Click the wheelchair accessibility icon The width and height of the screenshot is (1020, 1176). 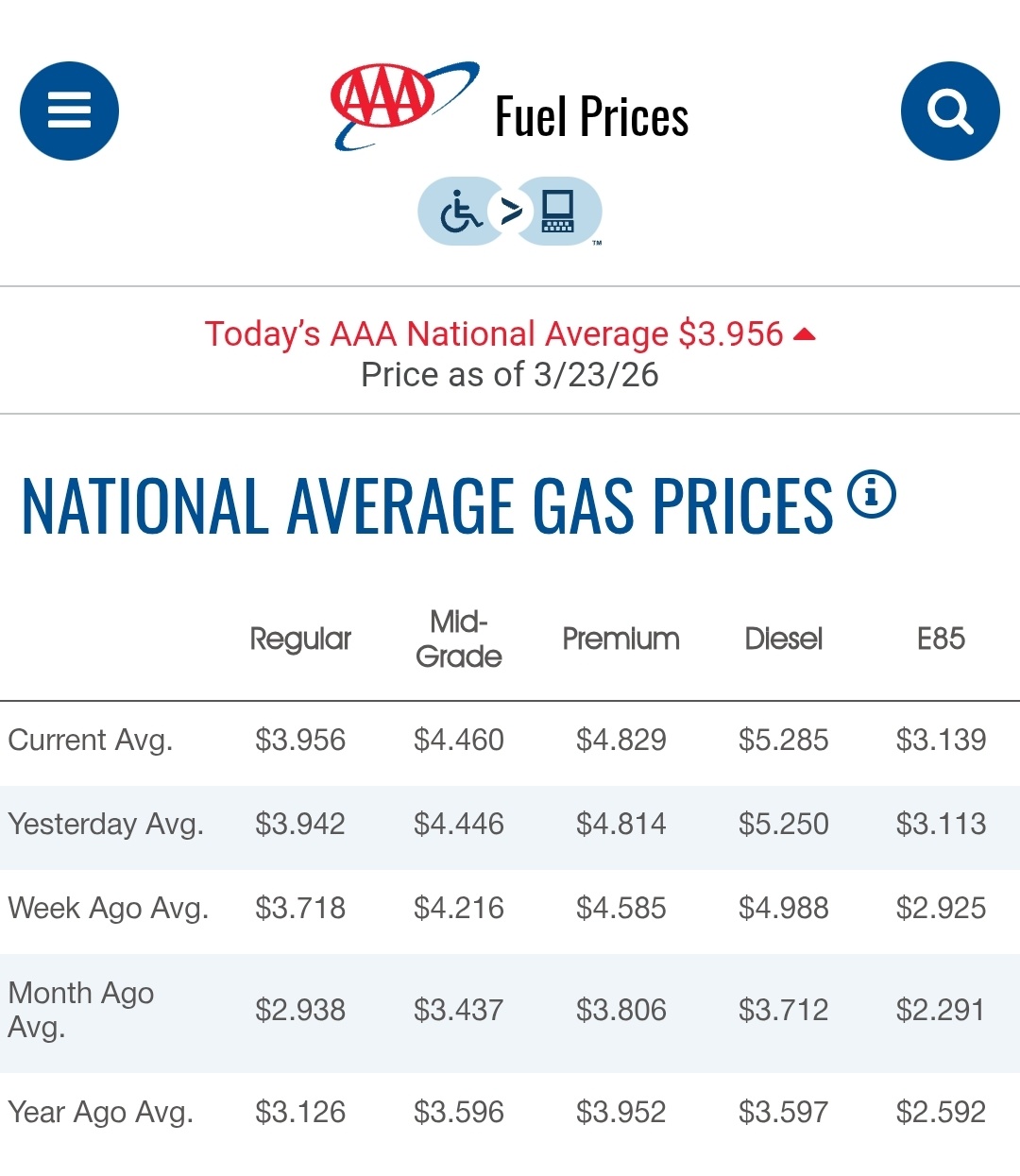pos(461,211)
